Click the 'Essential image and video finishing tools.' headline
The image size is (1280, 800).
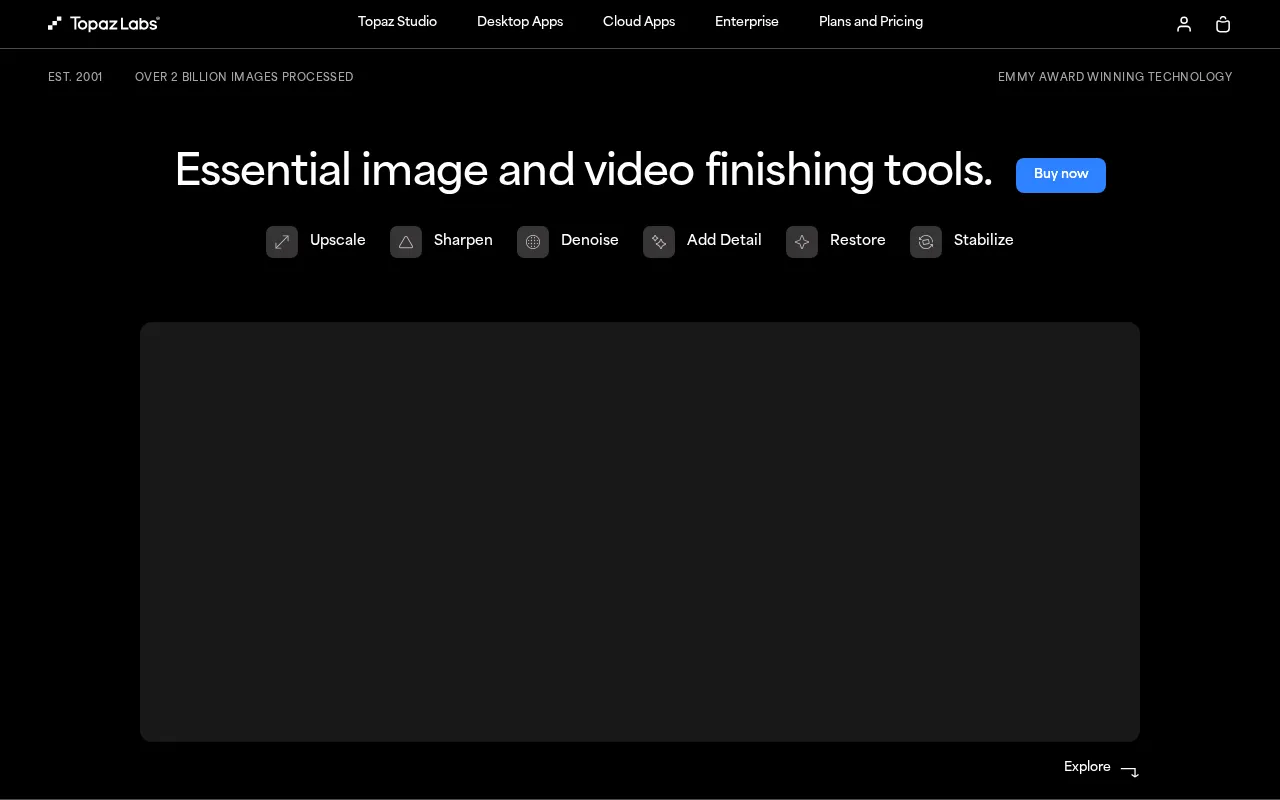click(584, 171)
